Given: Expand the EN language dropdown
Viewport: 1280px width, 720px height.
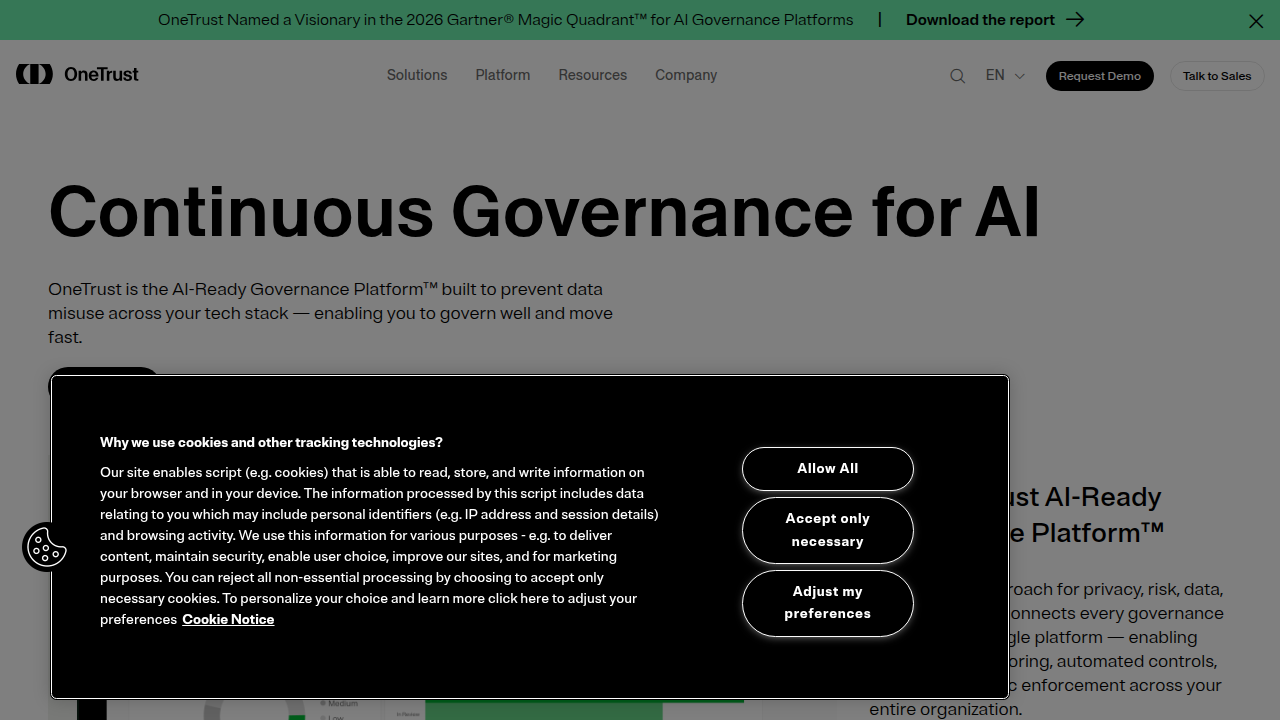Looking at the screenshot, I should point(1005,75).
